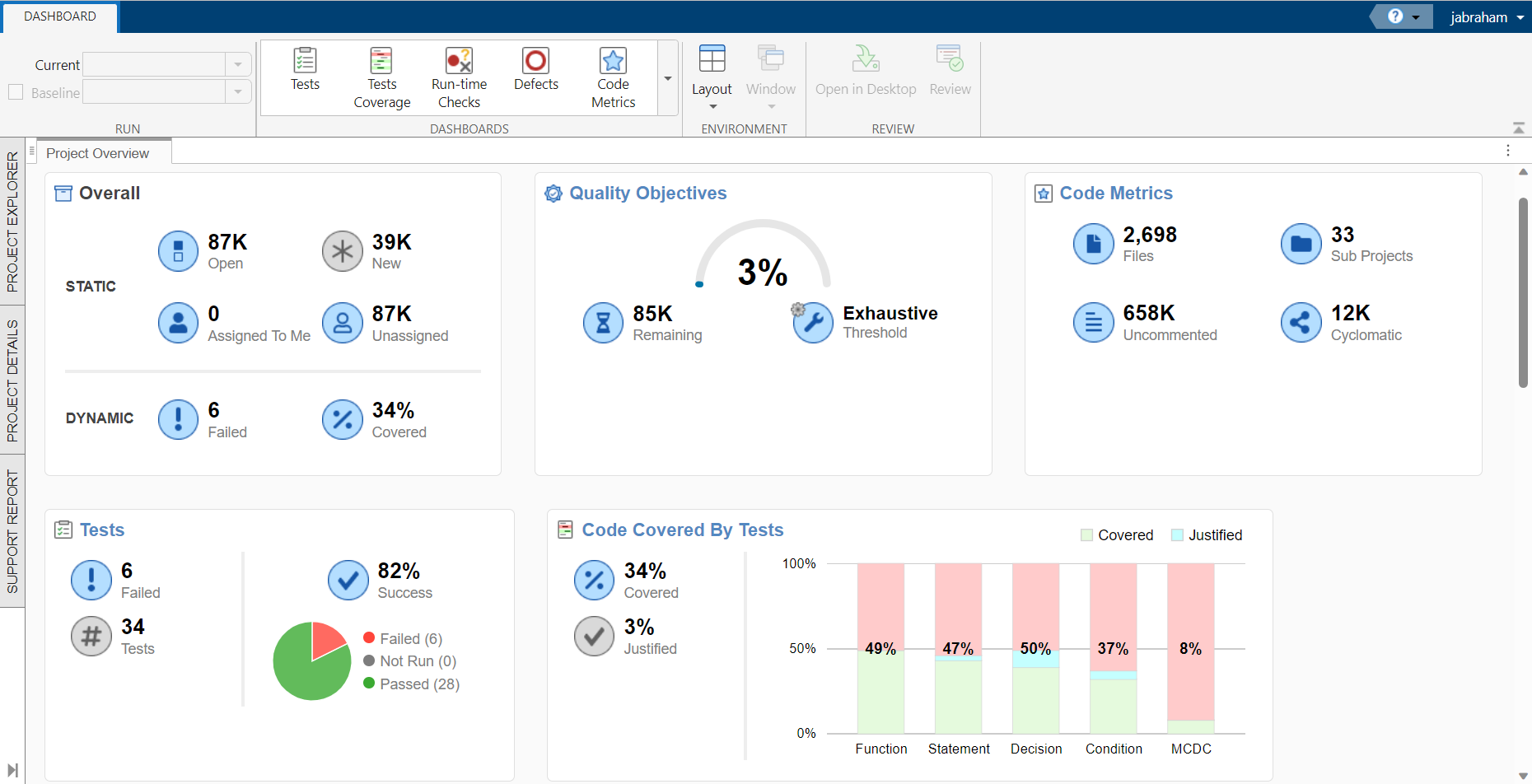Click the Cyclomatic complexity icon

1301,323
